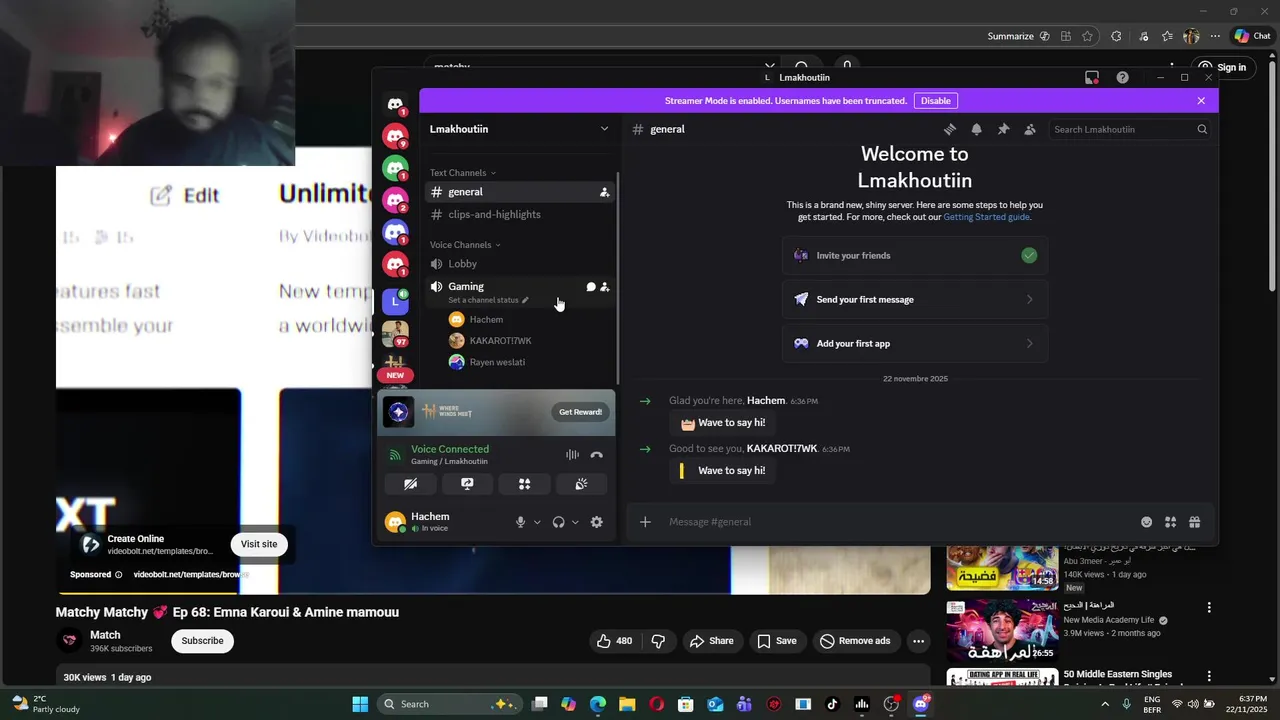
Task: Share the YouTube video
Action: click(x=711, y=641)
